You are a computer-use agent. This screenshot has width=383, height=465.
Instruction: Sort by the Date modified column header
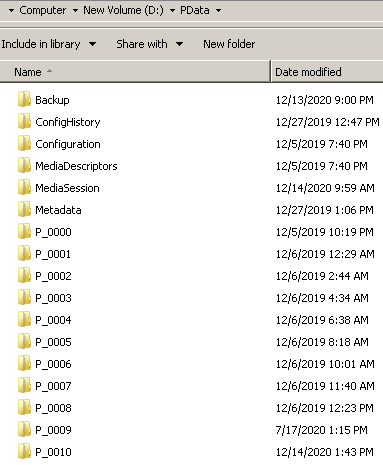(327, 72)
